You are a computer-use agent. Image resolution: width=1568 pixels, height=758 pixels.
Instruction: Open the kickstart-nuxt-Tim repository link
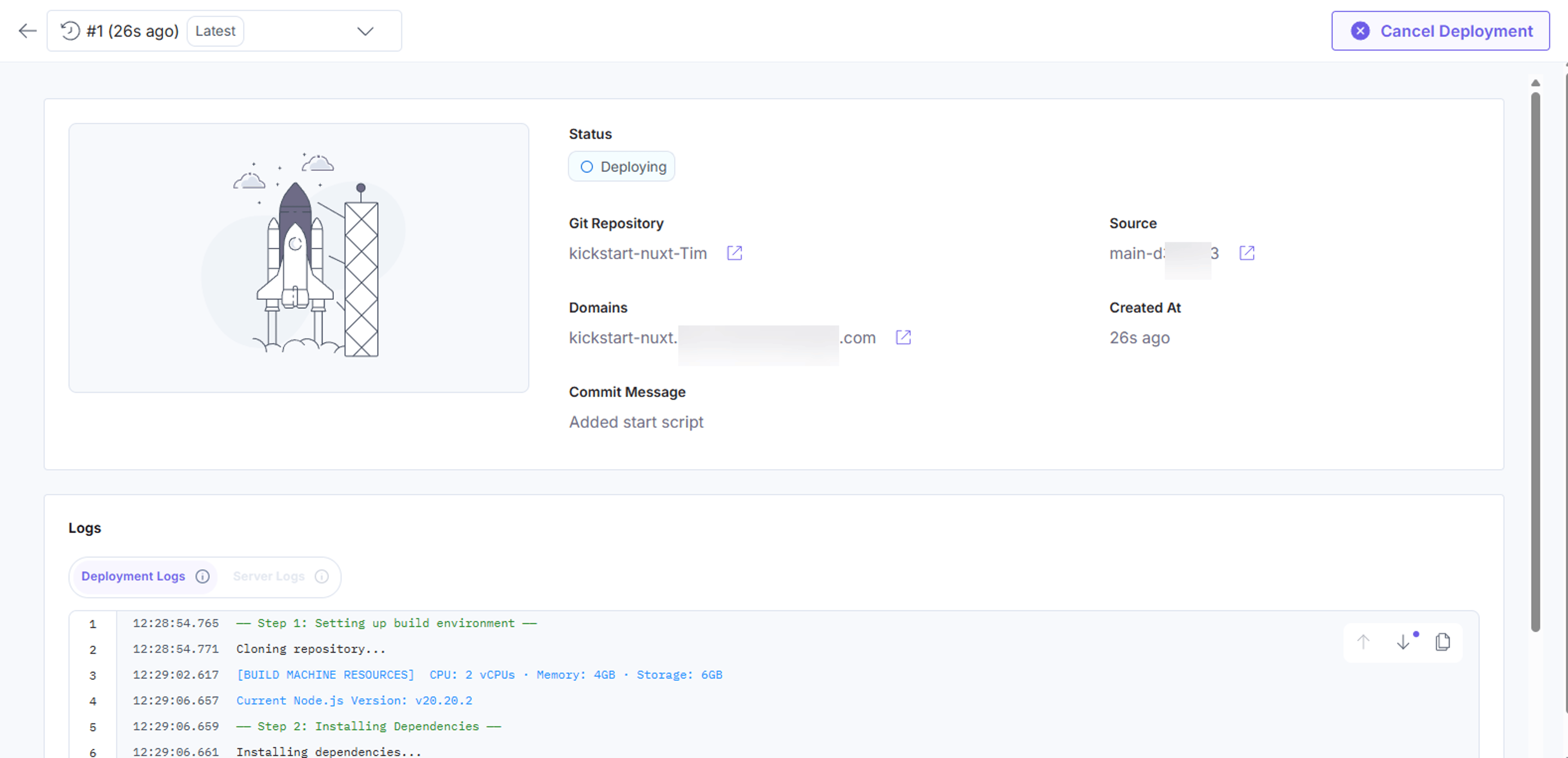[x=638, y=253]
